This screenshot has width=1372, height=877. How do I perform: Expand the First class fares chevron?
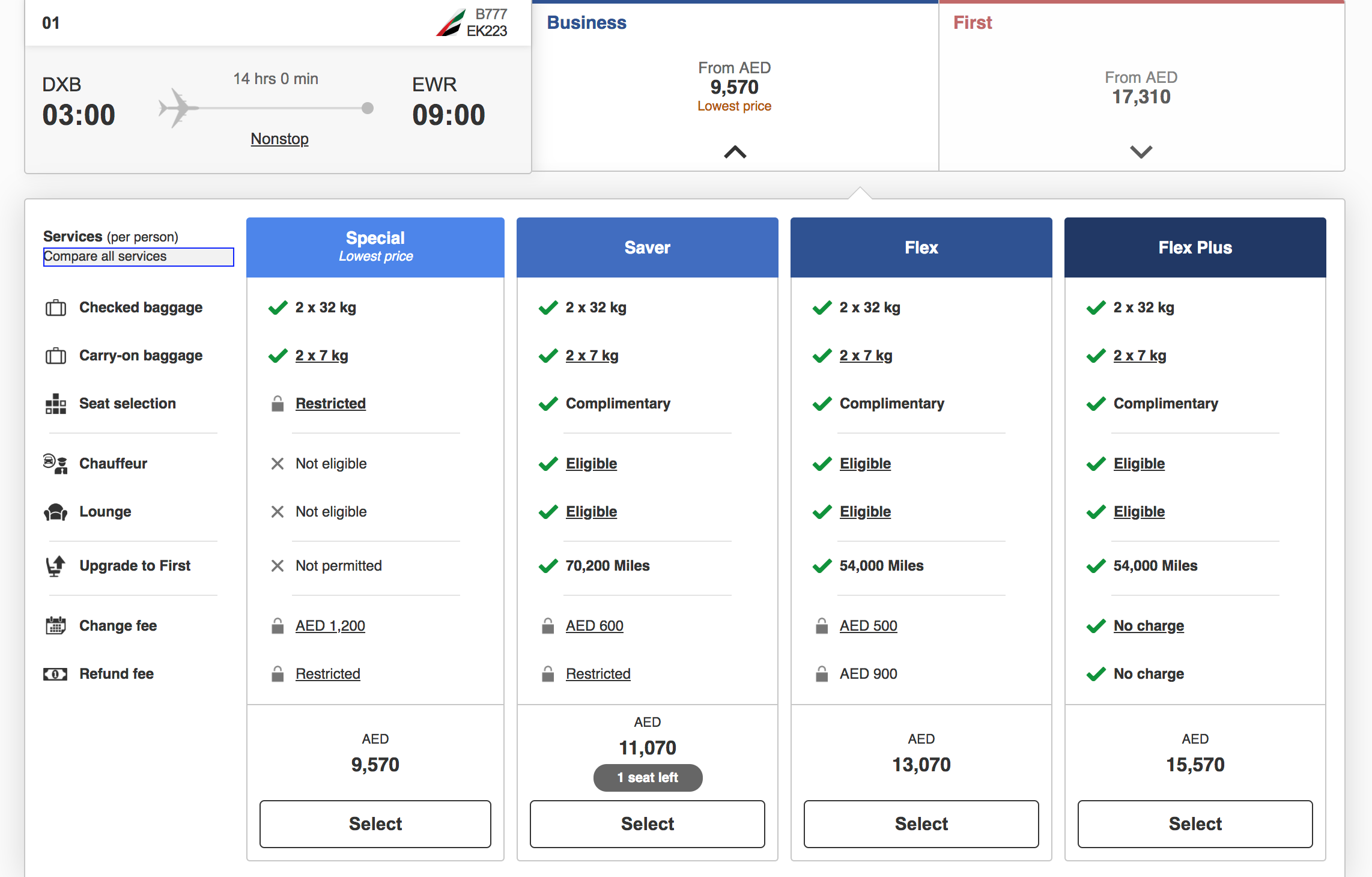(x=1141, y=152)
